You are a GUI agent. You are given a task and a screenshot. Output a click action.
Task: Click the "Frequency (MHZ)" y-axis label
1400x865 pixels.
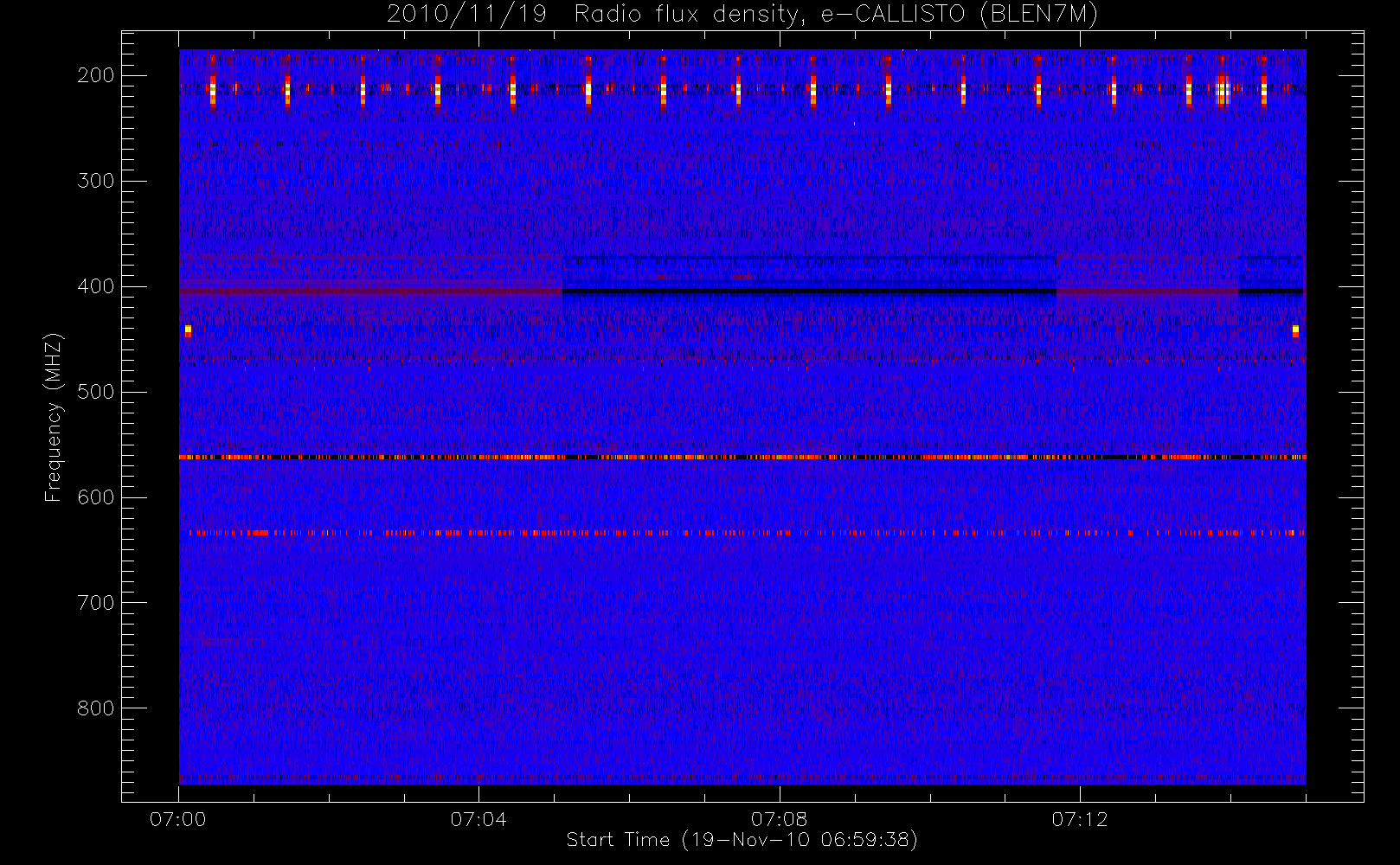click(54, 417)
